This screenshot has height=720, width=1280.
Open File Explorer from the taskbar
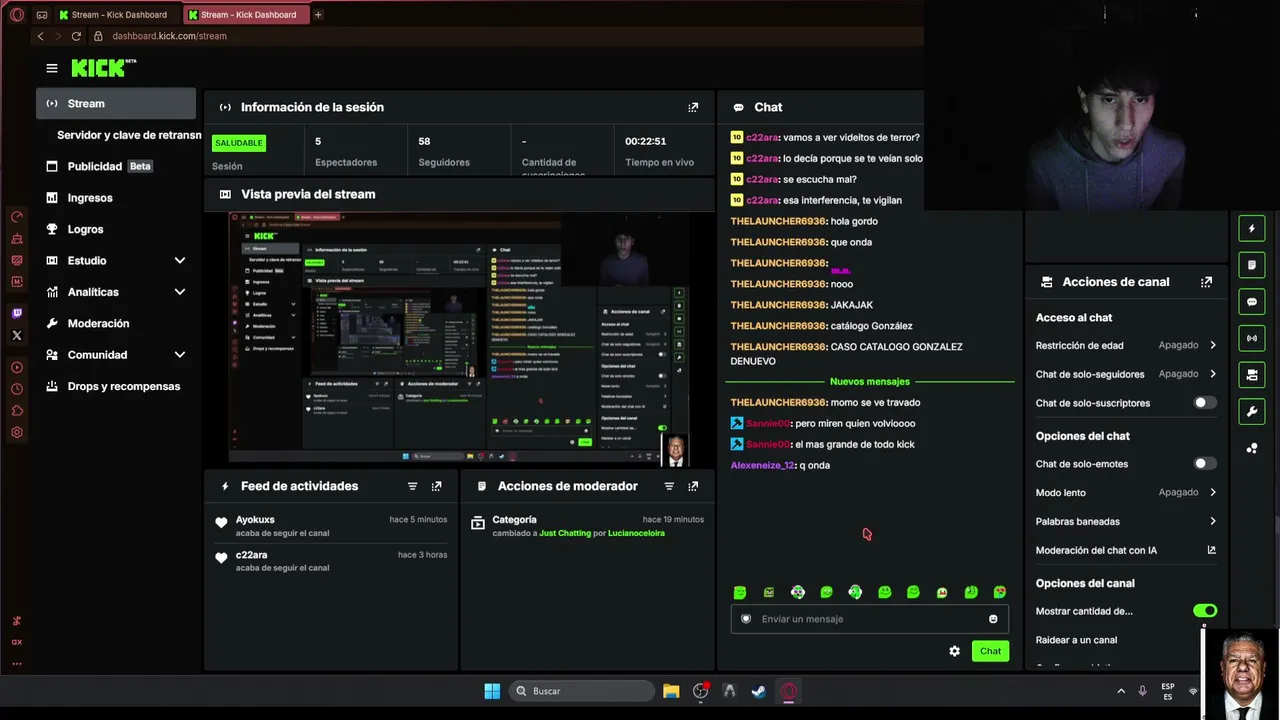671,691
